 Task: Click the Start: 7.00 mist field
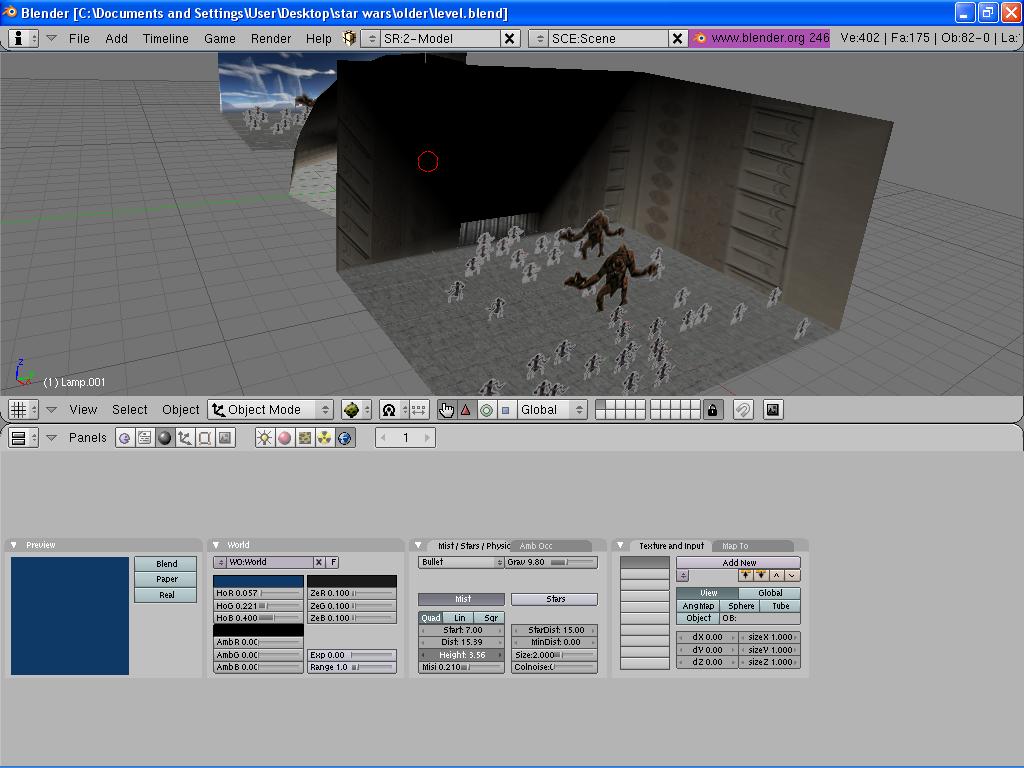pyautogui.click(x=462, y=630)
